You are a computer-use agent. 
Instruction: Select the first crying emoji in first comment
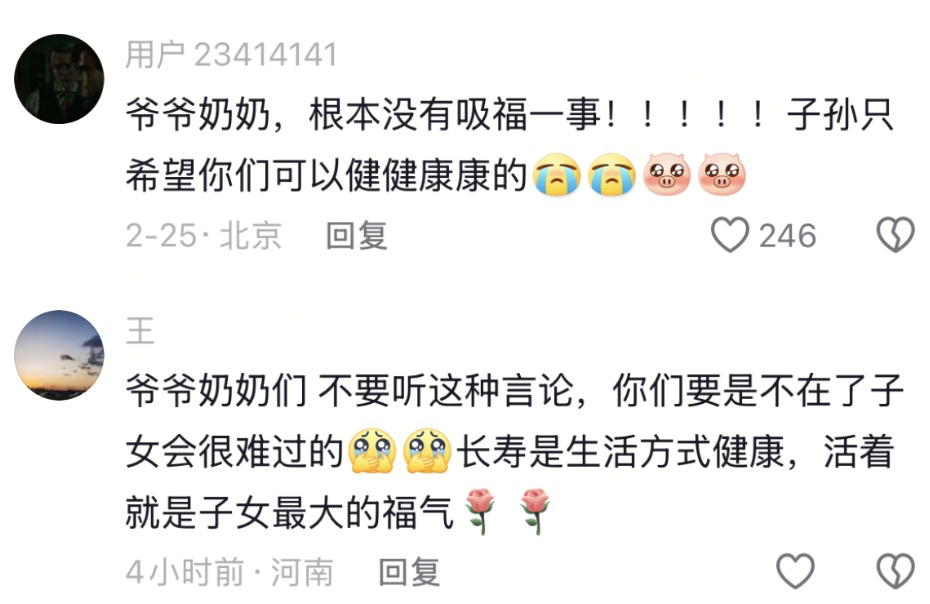pos(556,175)
